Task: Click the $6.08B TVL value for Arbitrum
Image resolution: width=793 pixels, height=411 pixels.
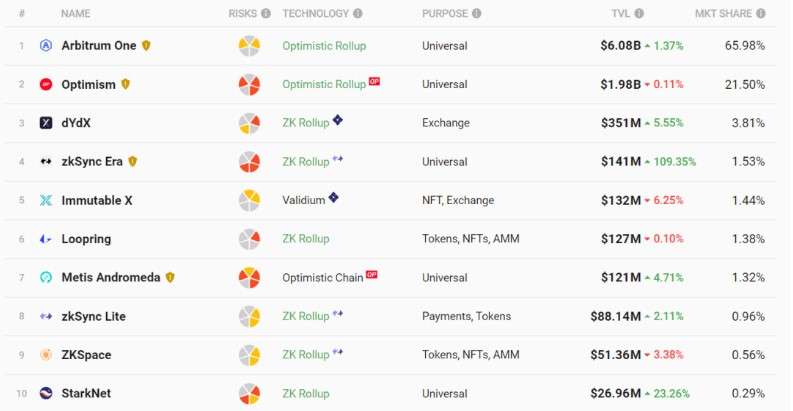Action: [x=621, y=45]
